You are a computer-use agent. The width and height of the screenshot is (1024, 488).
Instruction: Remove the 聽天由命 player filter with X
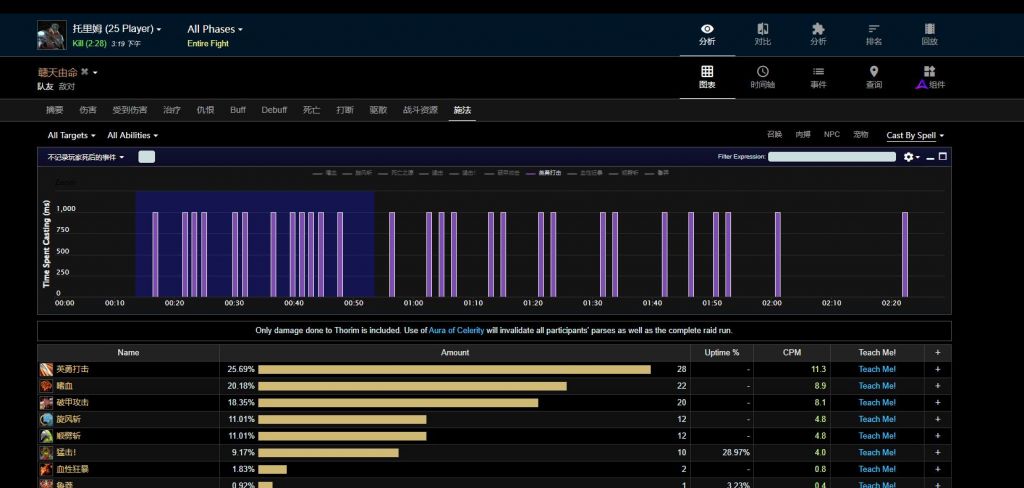pyautogui.click(x=85, y=72)
